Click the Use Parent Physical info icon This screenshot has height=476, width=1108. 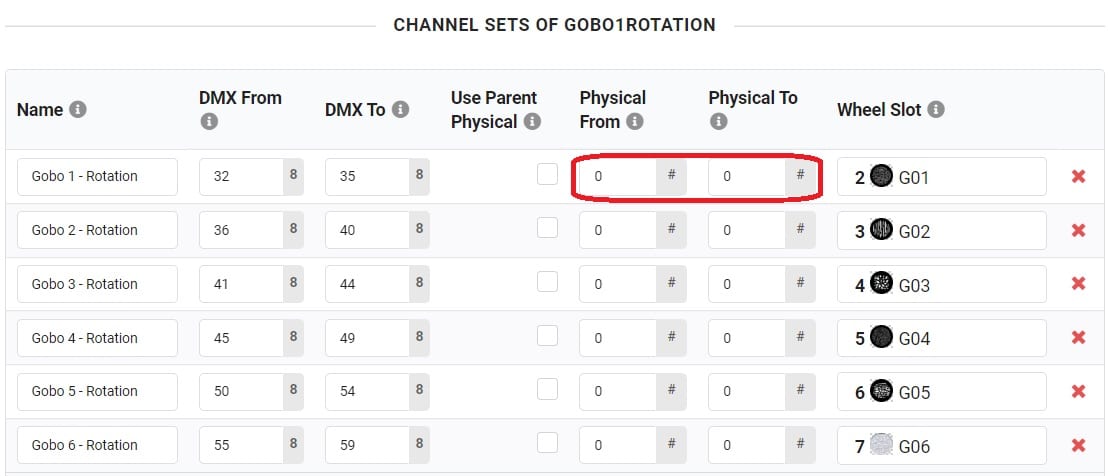point(532,122)
